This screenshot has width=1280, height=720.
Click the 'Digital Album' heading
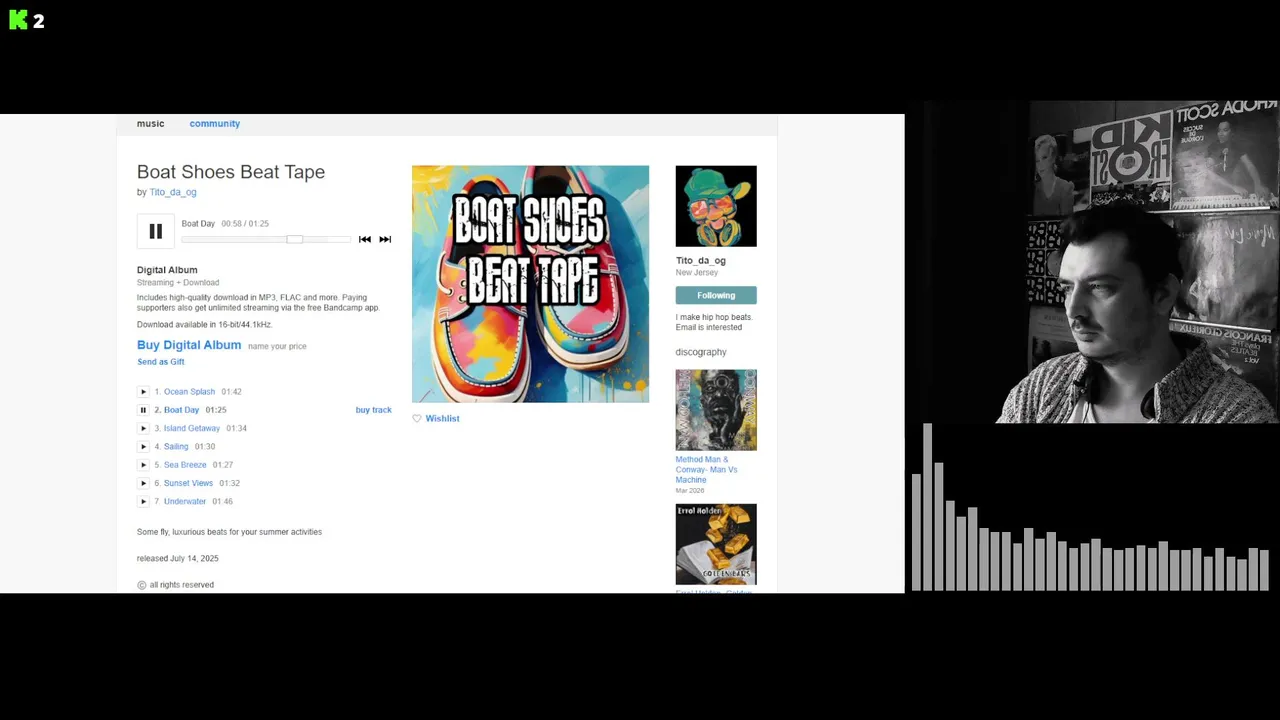[167, 270]
